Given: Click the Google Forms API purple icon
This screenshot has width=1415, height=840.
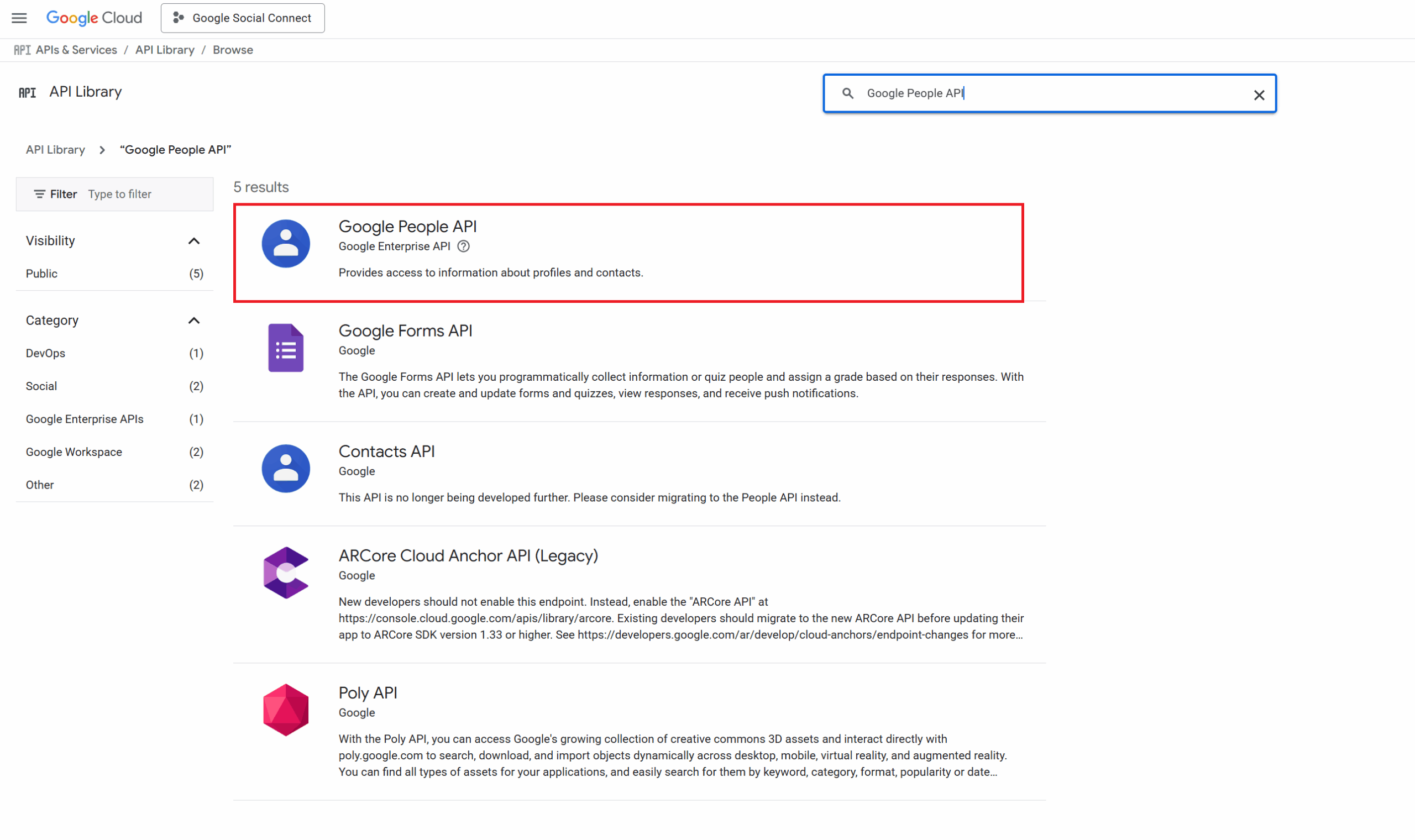Looking at the screenshot, I should coord(286,348).
